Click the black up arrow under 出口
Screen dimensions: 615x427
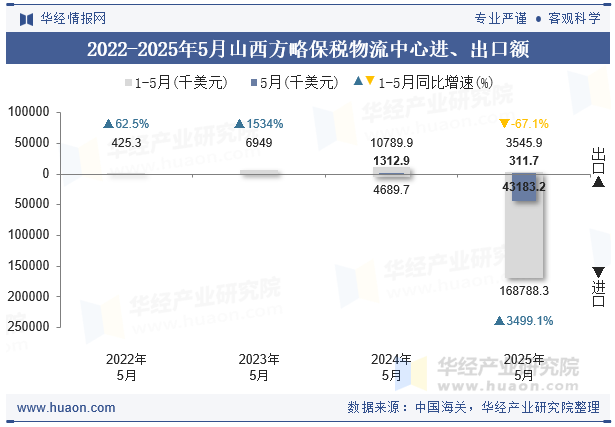point(598,182)
